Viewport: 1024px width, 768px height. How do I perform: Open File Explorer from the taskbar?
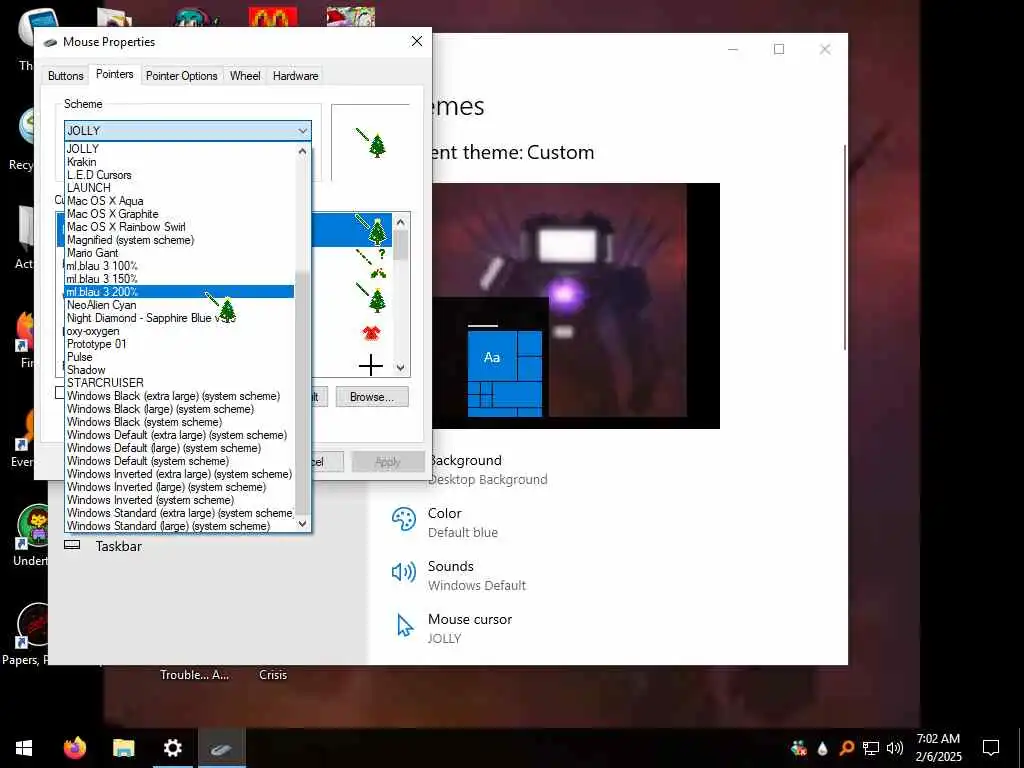(x=123, y=748)
